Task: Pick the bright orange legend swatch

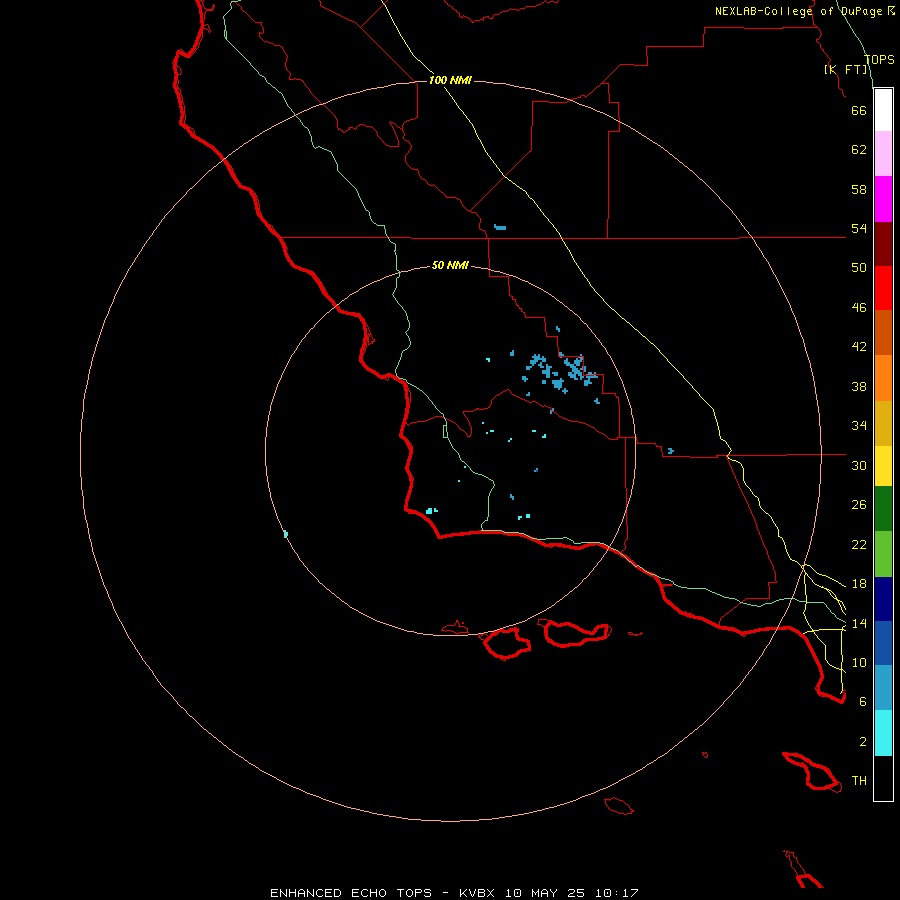Action: click(x=883, y=378)
